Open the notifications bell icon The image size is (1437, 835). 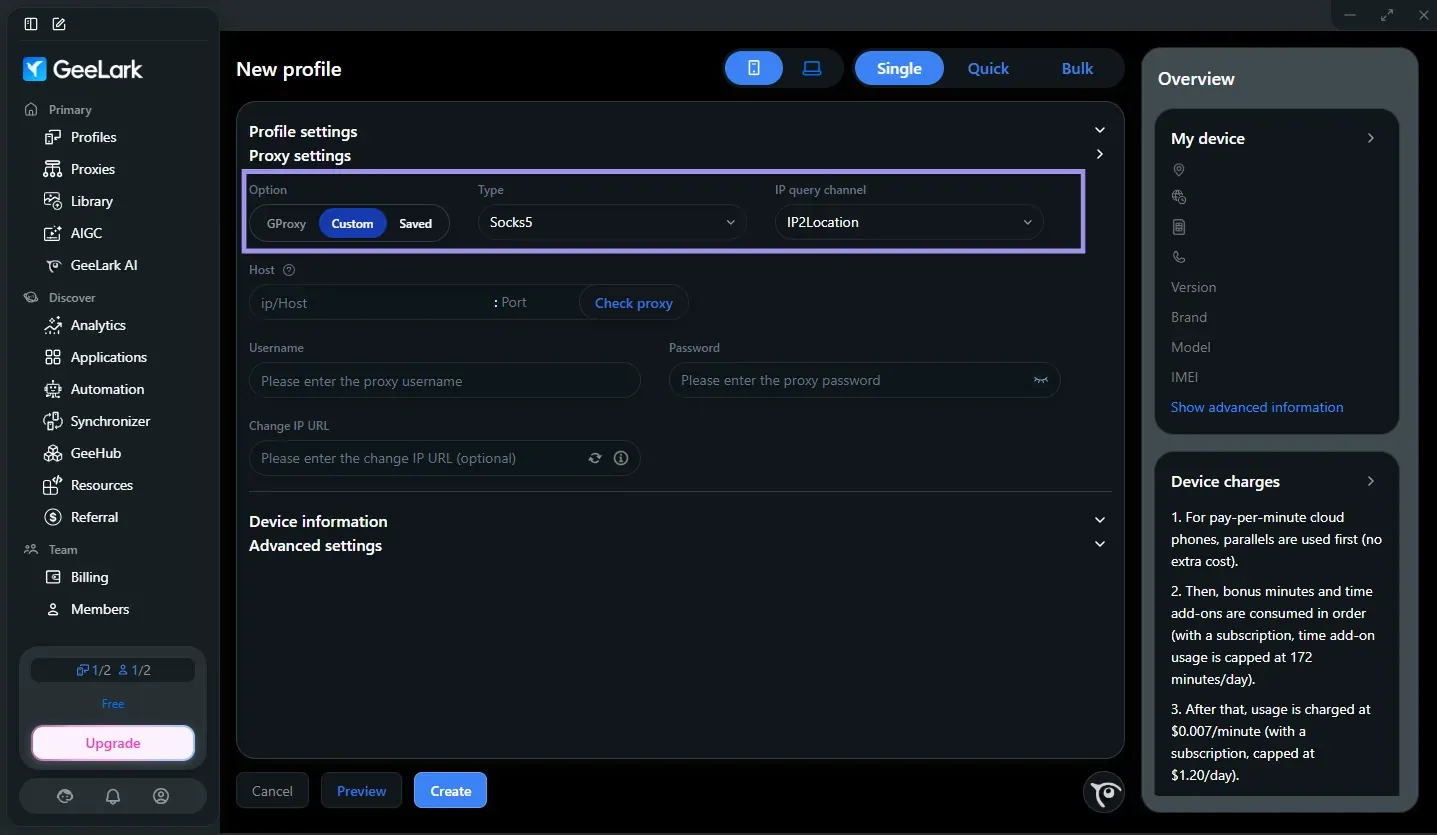pyautogui.click(x=113, y=796)
